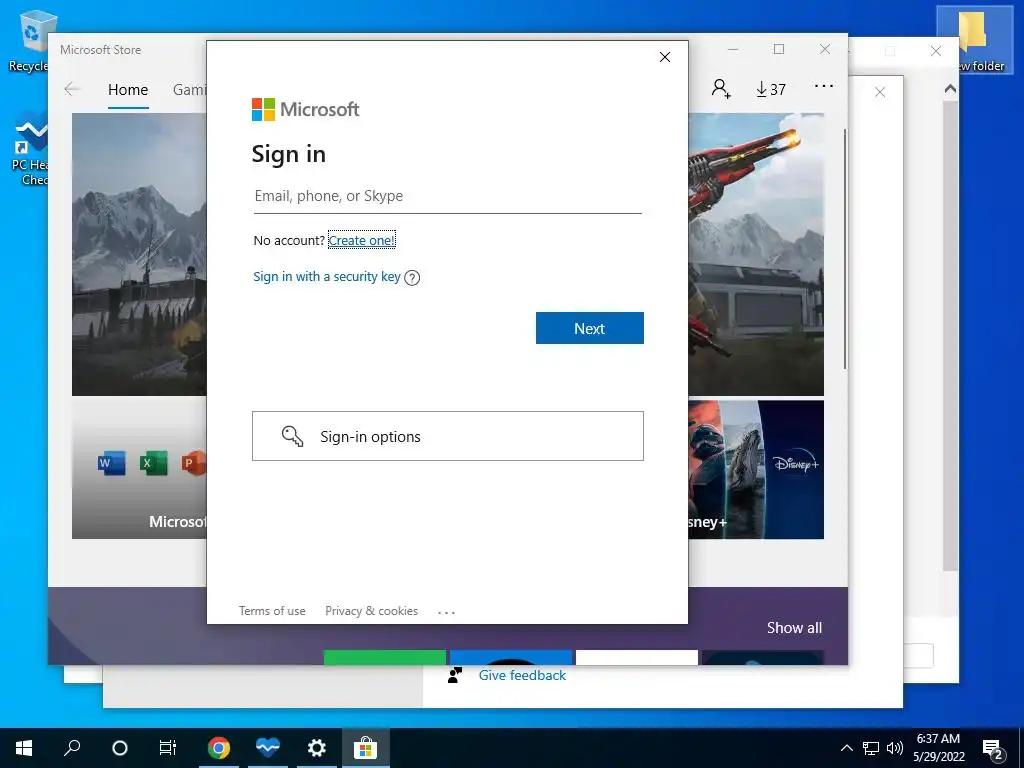The height and width of the screenshot is (768, 1024).
Task: Select the New folder on desktop
Action: click(x=977, y=39)
